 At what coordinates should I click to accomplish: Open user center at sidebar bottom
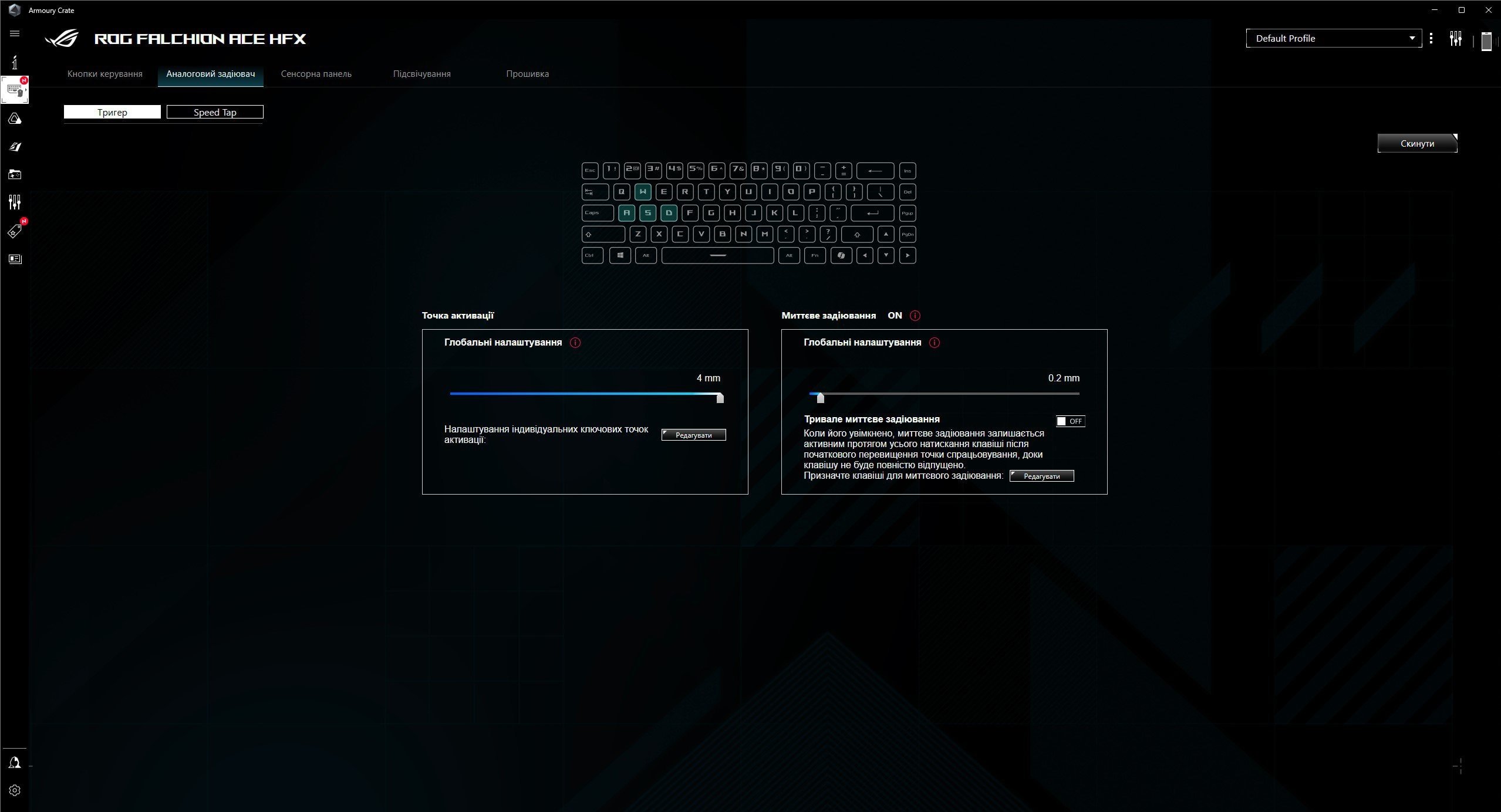[x=15, y=762]
